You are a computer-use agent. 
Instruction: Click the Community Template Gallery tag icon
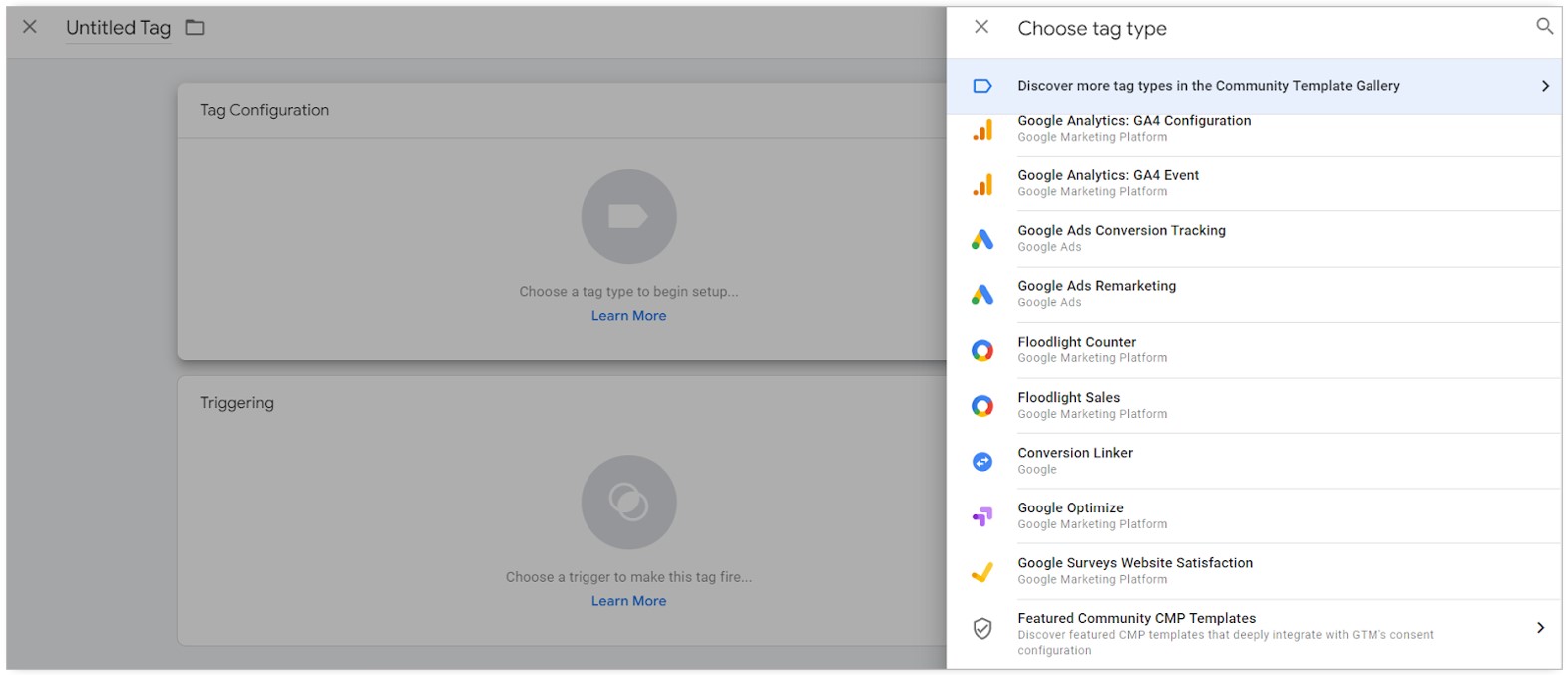coord(982,86)
